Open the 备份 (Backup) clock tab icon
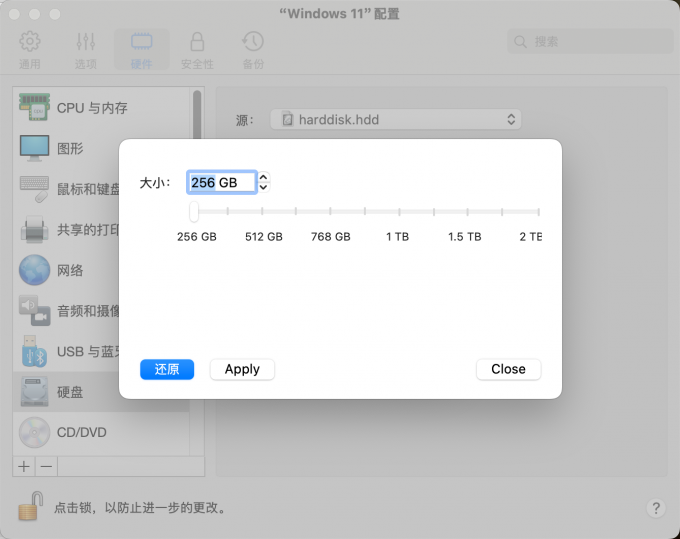Image resolution: width=680 pixels, height=539 pixels. click(253, 42)
